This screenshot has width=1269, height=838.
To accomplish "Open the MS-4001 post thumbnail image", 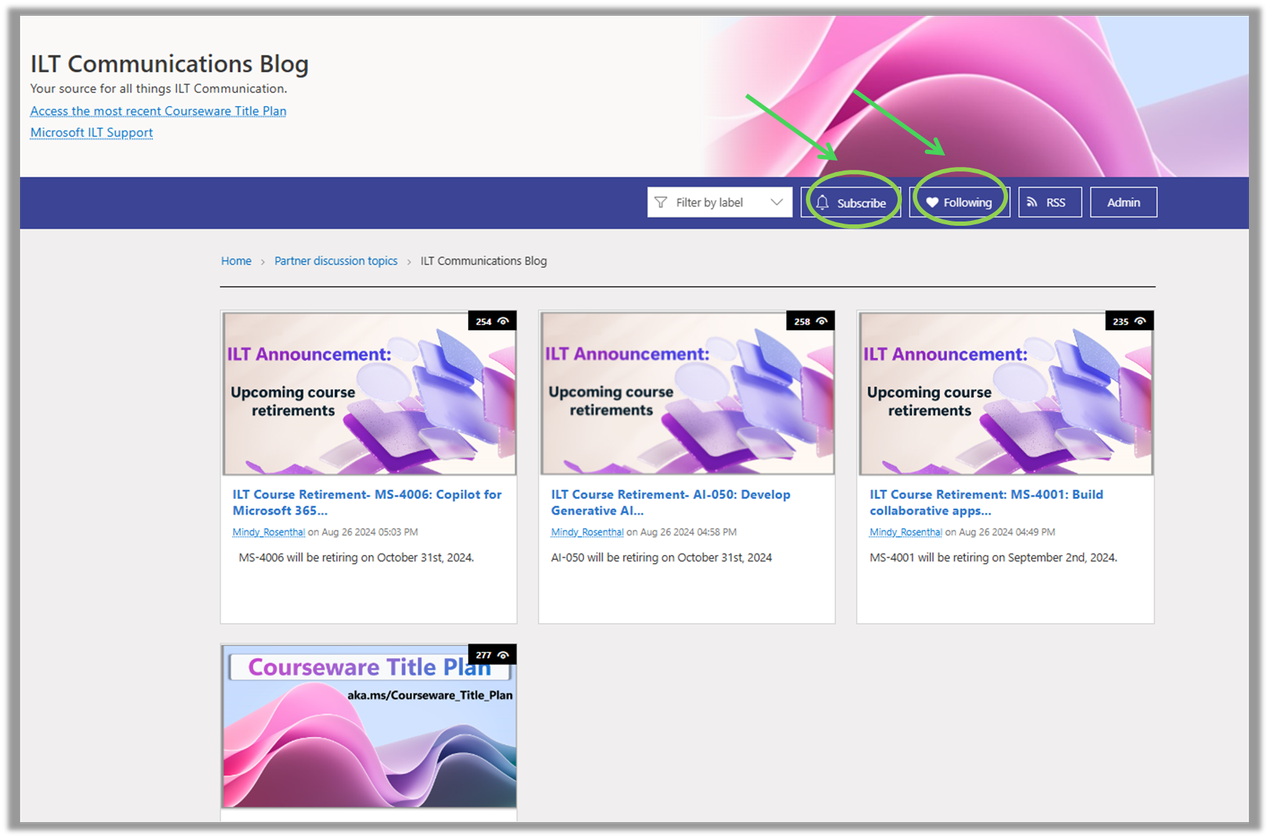I will pyautogui.click(x=1006, y=393).
